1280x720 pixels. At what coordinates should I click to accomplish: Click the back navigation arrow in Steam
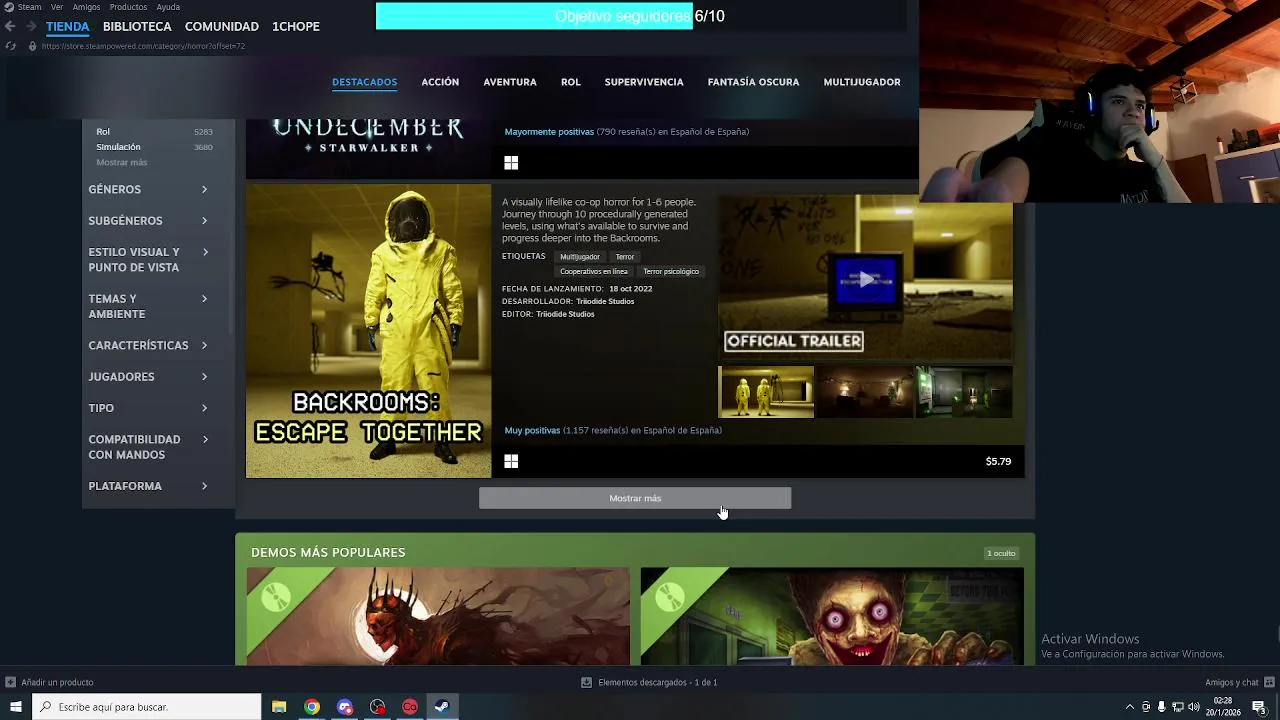pyautogui.click(x=10, y=26)
